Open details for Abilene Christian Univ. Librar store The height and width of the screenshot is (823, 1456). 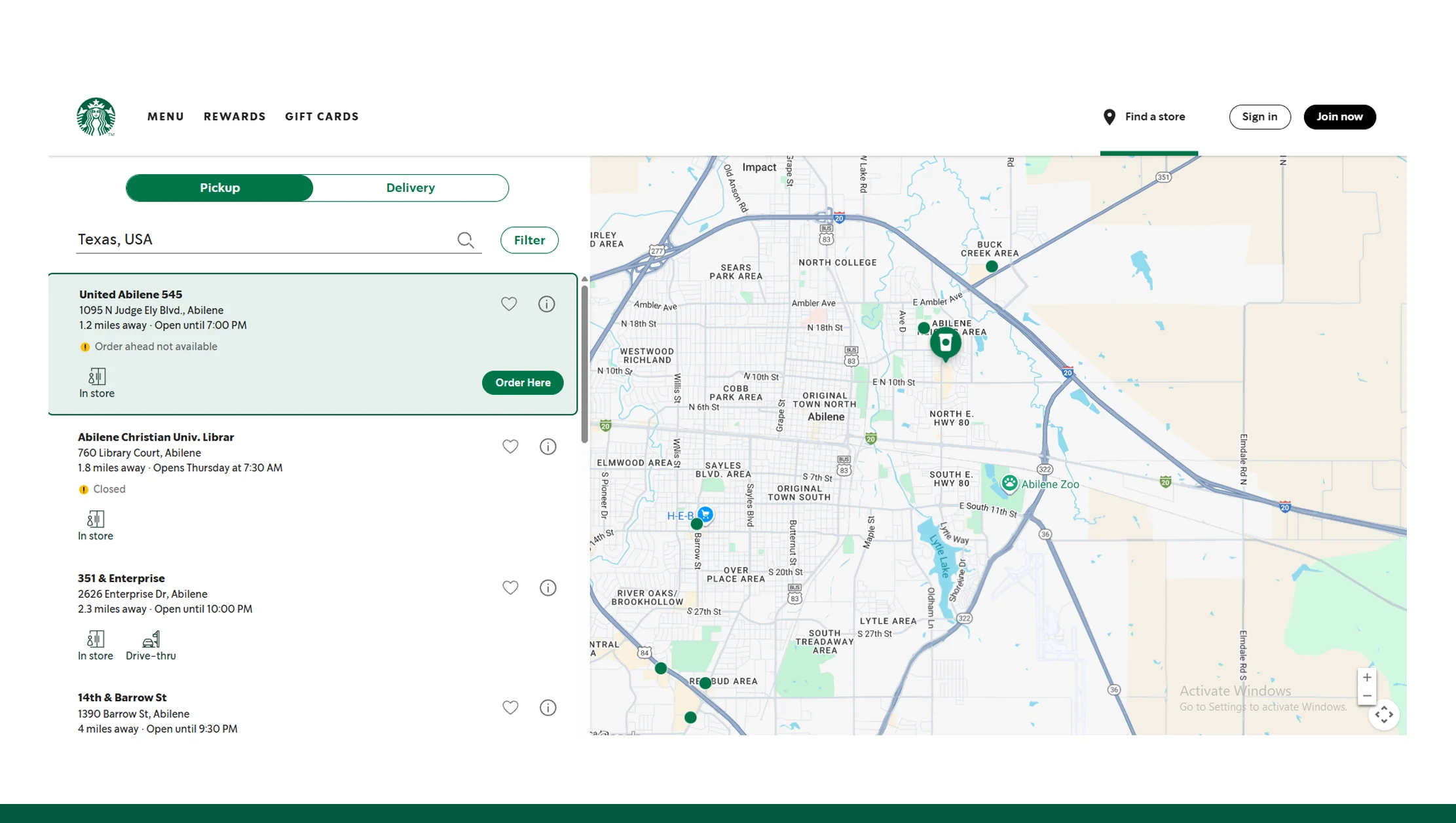548,446
